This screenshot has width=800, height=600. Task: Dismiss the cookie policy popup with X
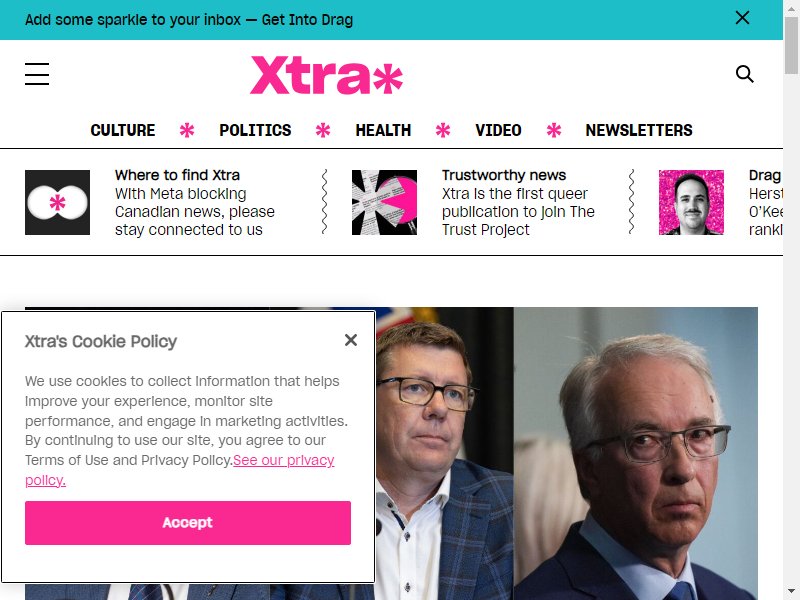point(351,340)
